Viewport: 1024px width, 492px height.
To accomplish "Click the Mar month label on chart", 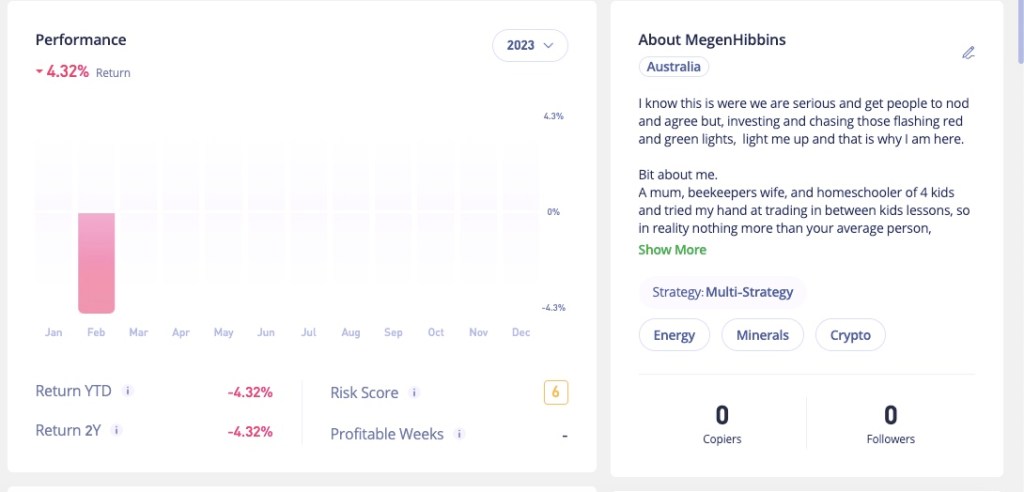I will [138, 332].
